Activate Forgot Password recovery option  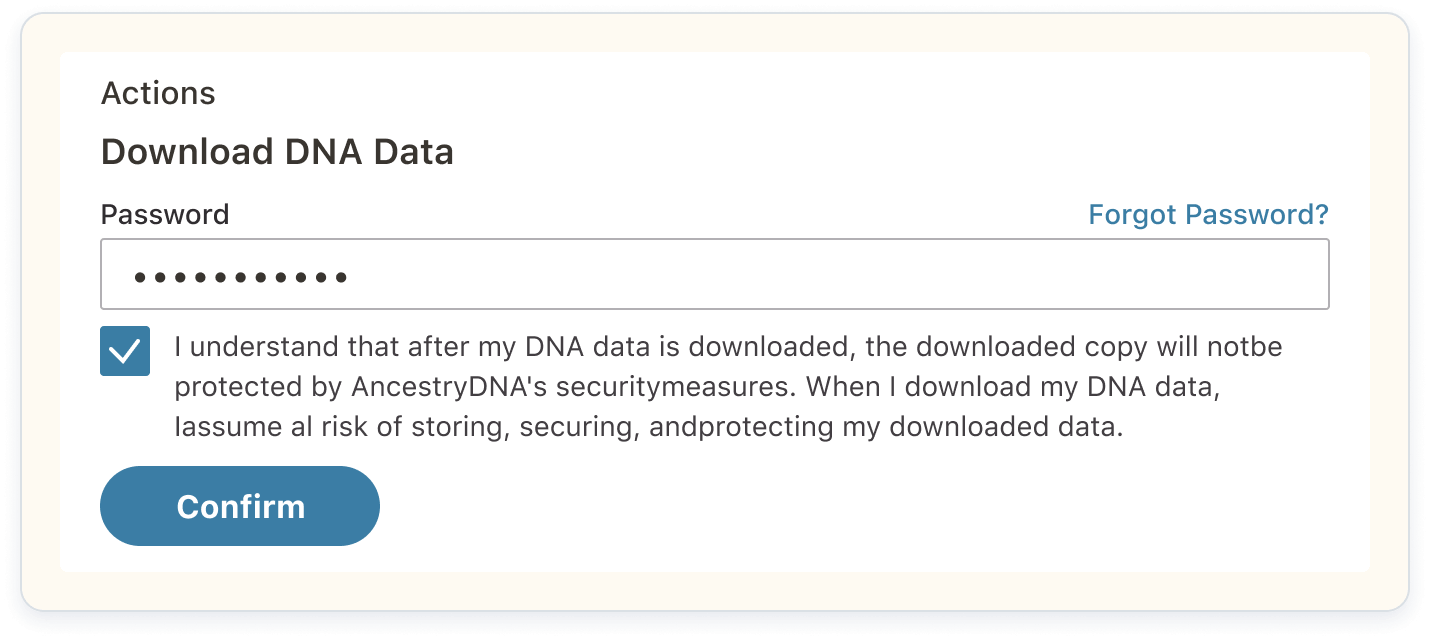click(x=1207, y=214)
